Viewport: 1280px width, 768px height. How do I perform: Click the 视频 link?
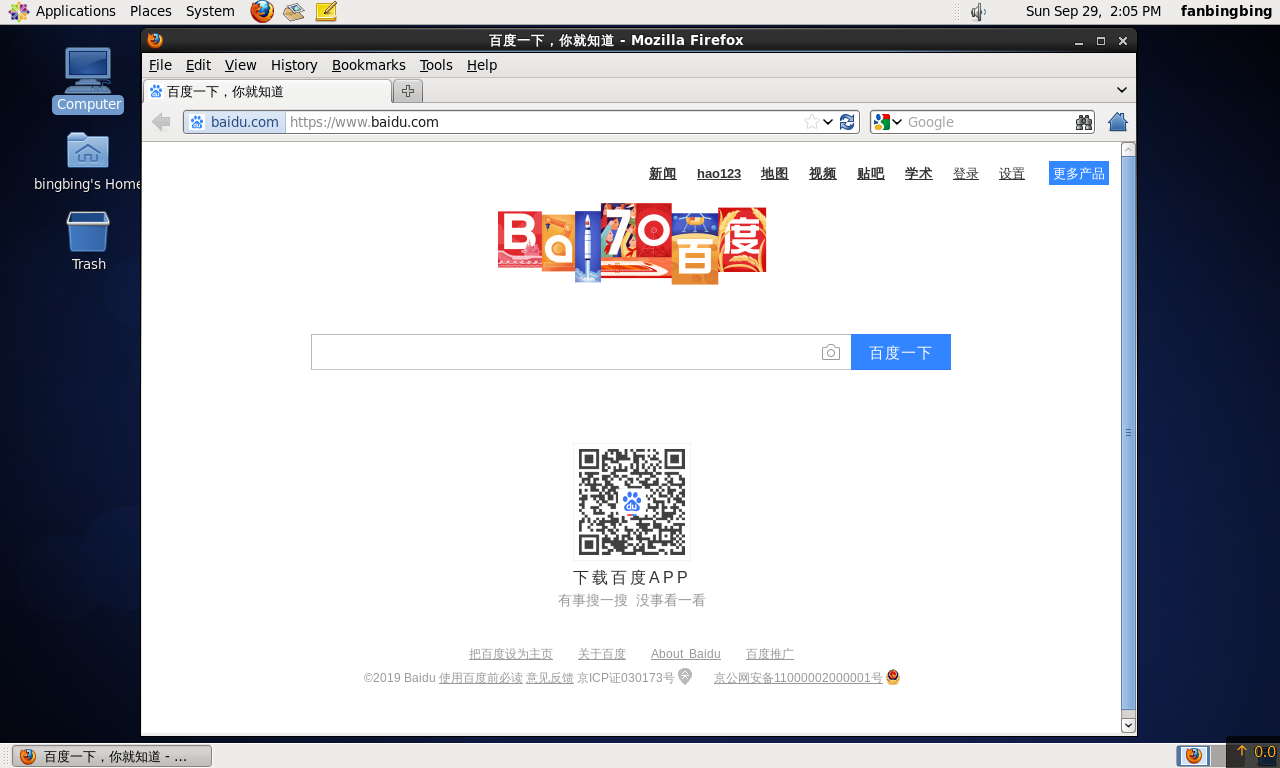823,173
